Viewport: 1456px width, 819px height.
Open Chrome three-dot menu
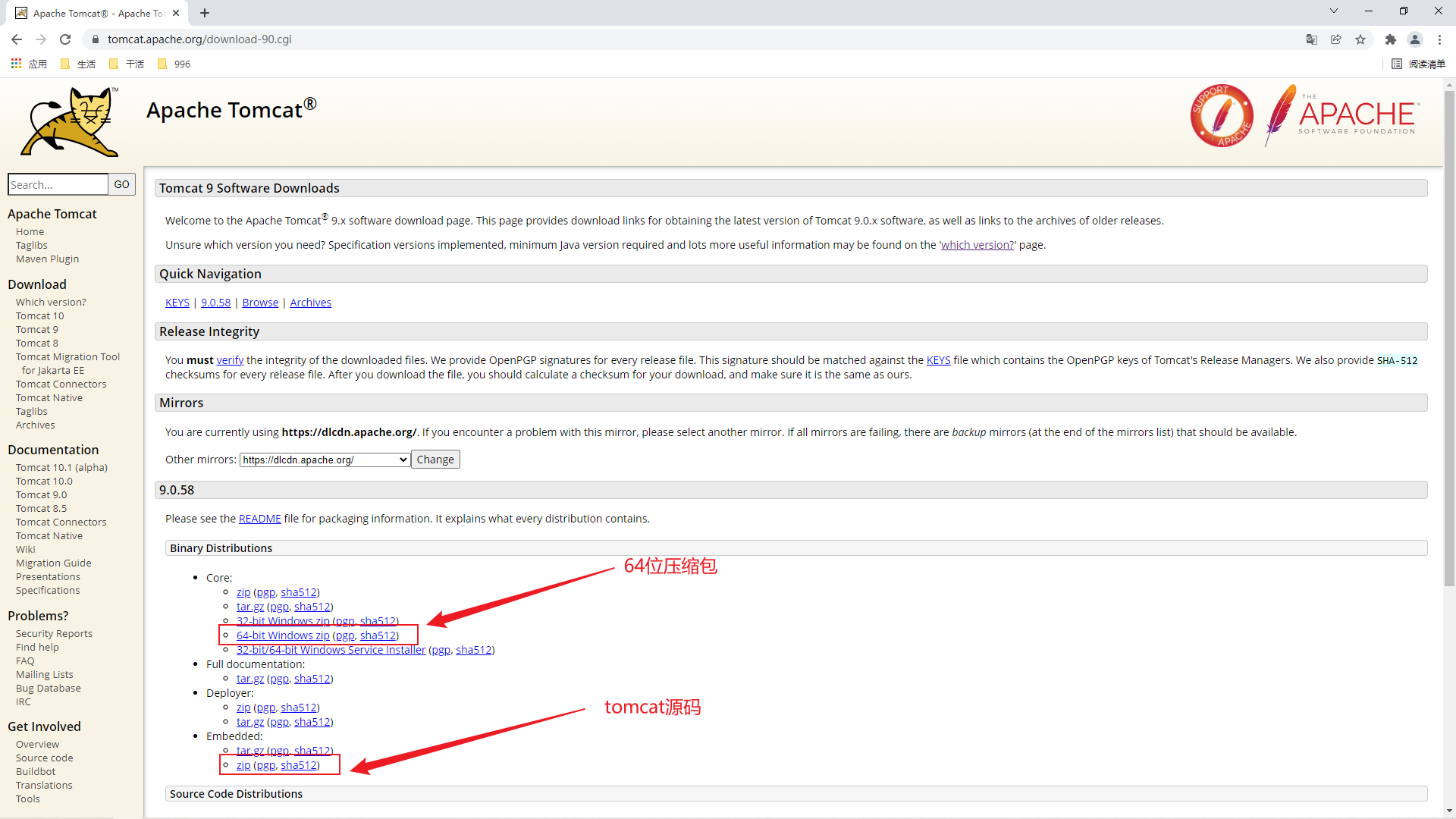pyautogui.click(x=1439, y=39)
